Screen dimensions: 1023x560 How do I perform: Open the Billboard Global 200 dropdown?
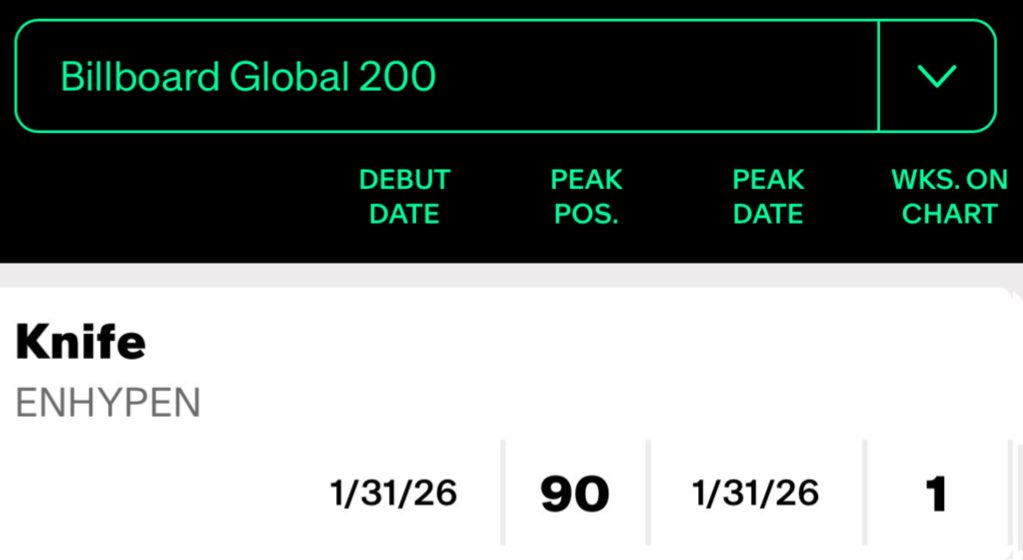pyautogui.click(x=505, y=76)
